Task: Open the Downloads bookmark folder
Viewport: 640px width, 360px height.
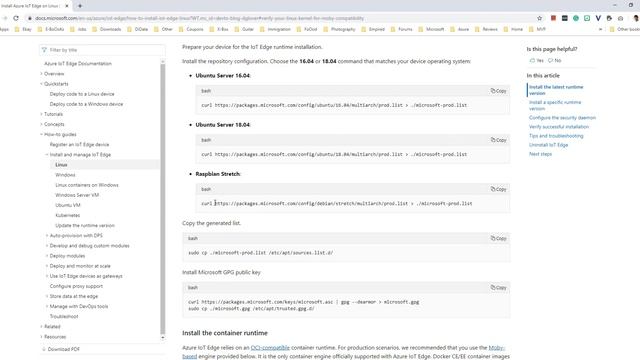Action: [107, 29]
